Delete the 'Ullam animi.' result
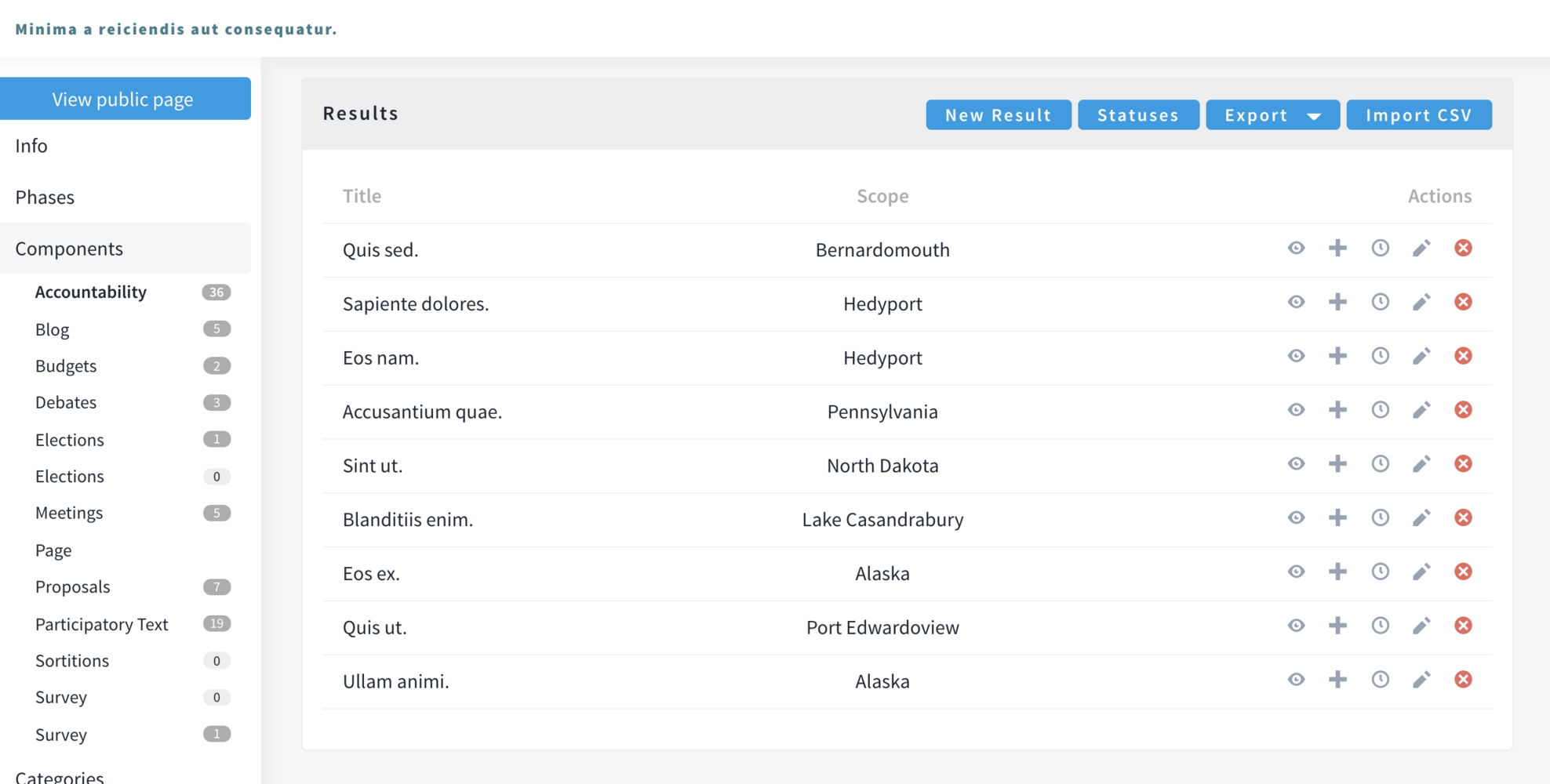 pos(1463,680)
